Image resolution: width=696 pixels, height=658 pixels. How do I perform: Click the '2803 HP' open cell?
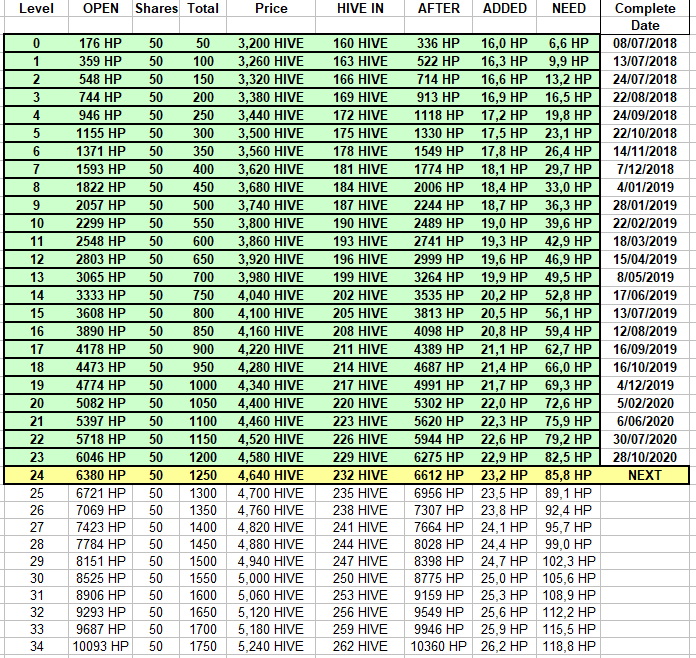(x=101, y=259)
